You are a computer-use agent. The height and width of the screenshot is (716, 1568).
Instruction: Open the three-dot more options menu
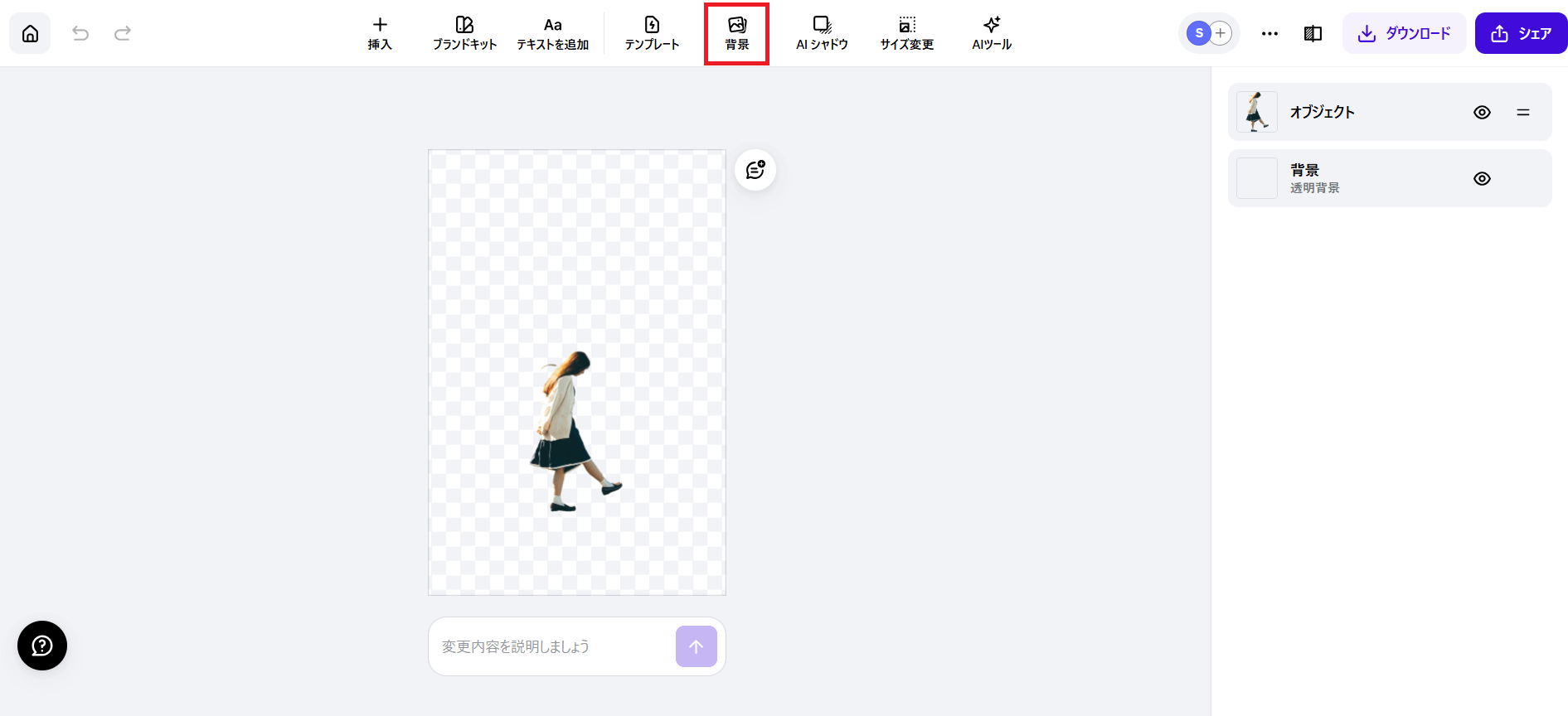tap(1269, 33)
